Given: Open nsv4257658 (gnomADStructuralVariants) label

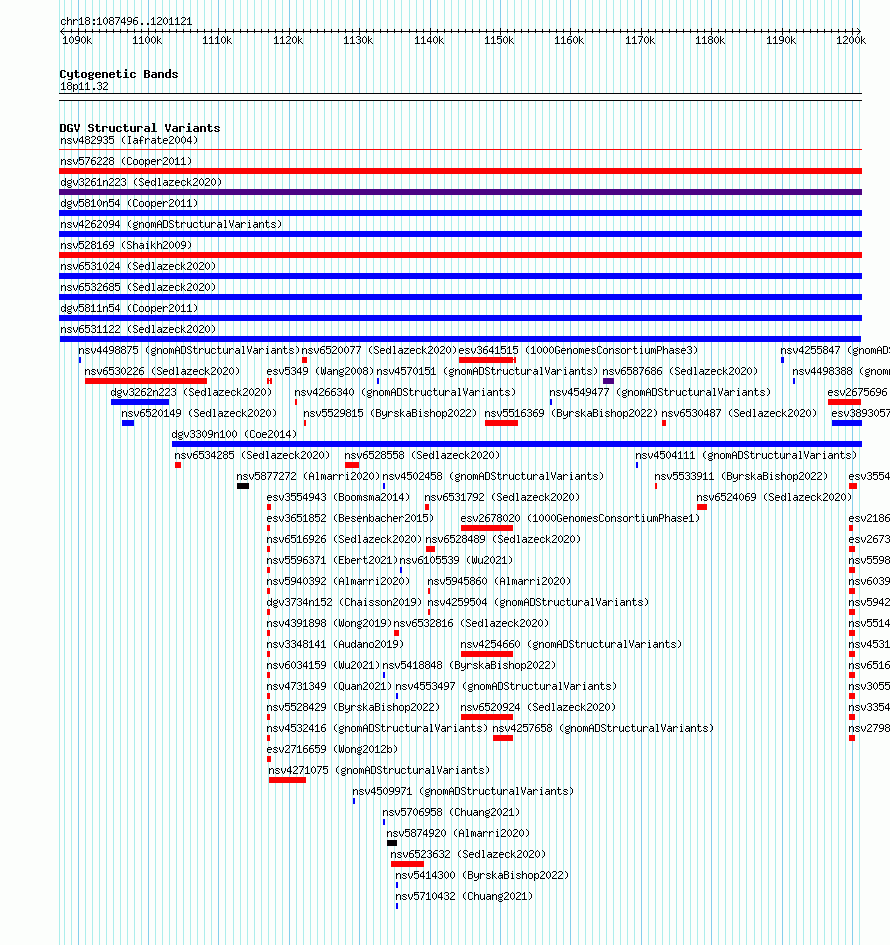Looking at the screenshot, I should point(603,729).
